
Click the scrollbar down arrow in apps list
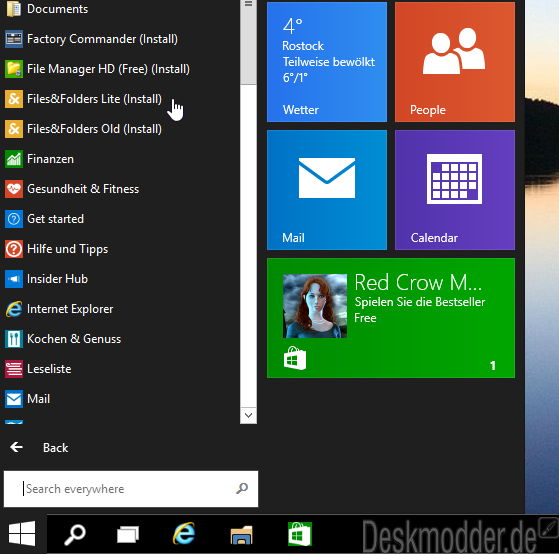[x=248, y=415]
